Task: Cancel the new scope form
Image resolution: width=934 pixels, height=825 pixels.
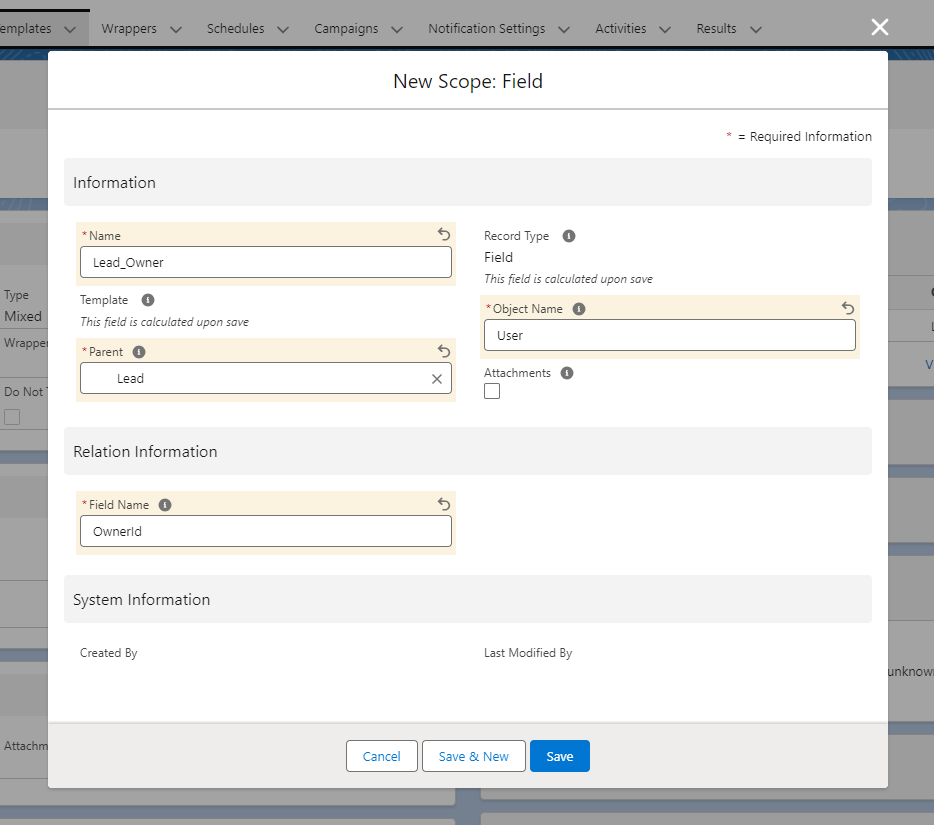Action: point(381,756)
